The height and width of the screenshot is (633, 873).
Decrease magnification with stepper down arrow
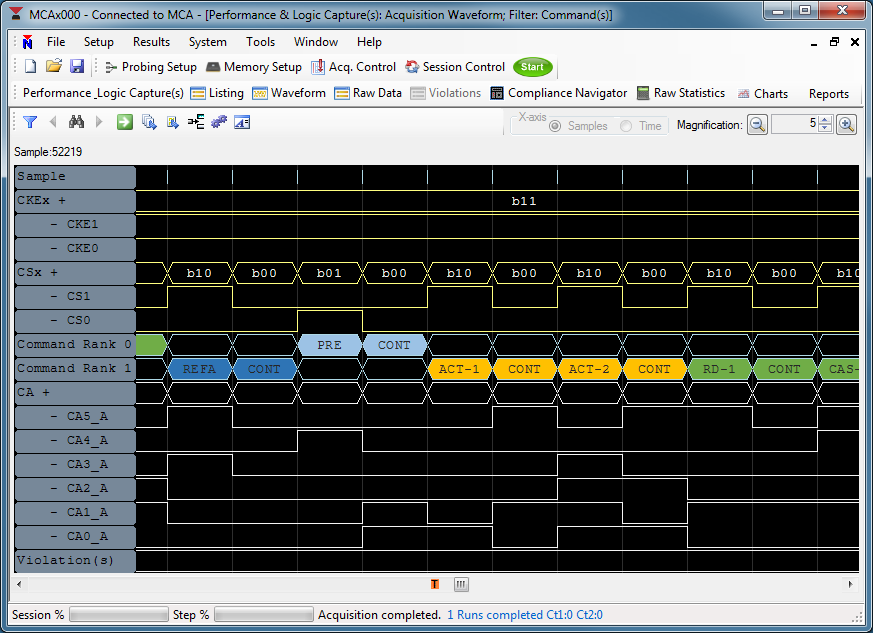[826, 129]
